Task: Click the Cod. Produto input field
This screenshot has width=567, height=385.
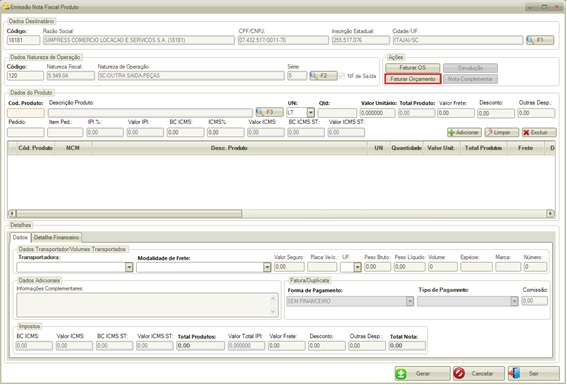Action: pyautogui.click(x=26, y=113)
